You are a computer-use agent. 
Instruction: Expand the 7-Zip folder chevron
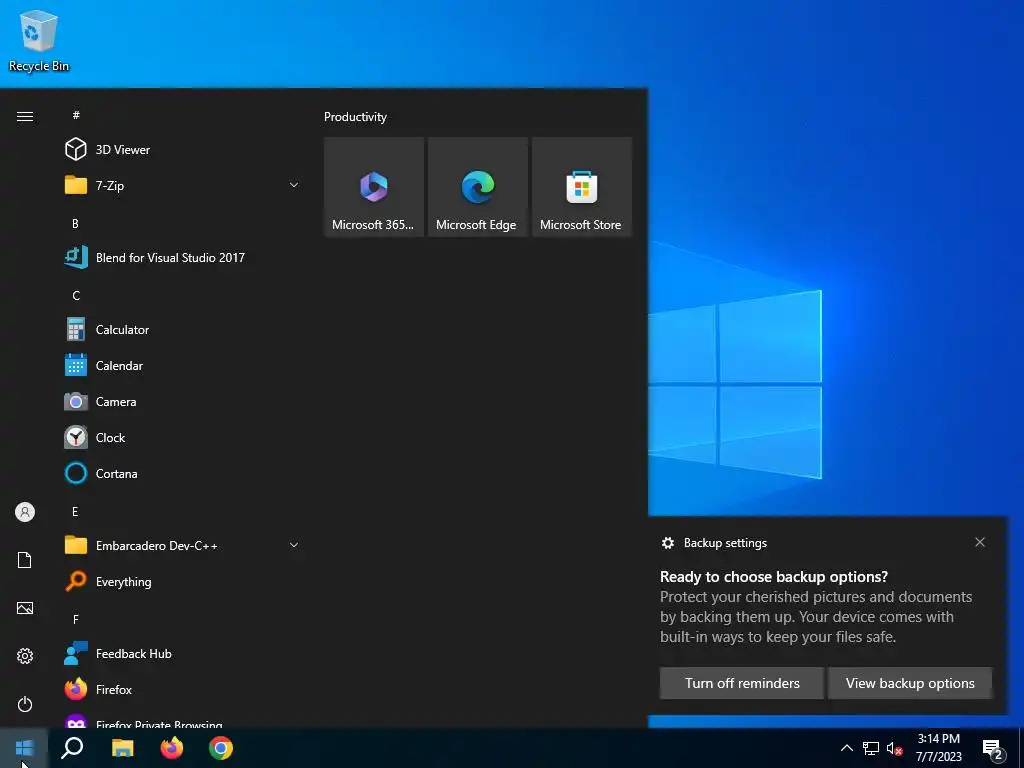click(x=294, y=185)
